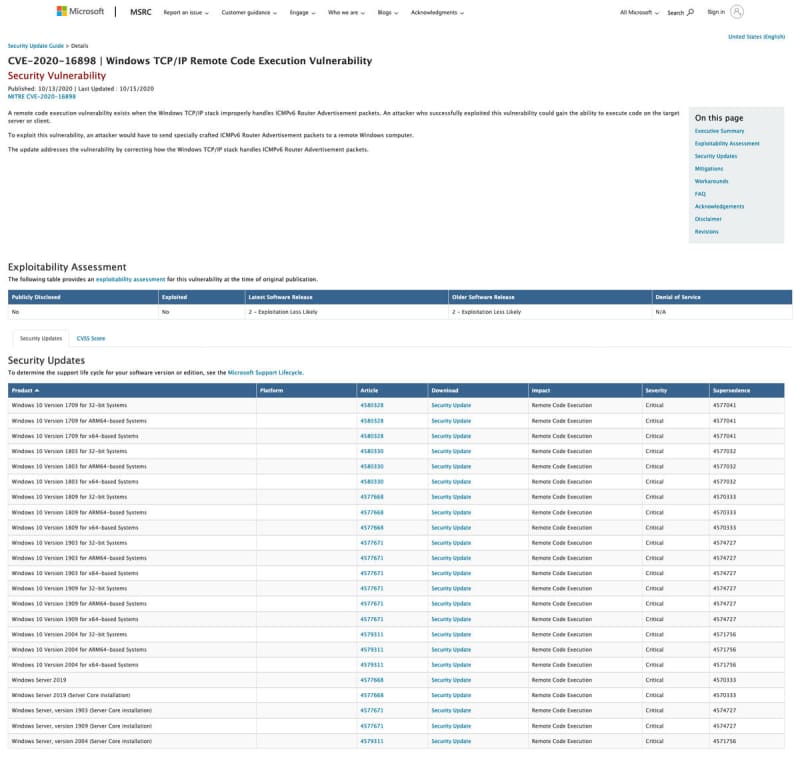The height and width of the screenshot is (757, 800).
Task: Switch to the CVSS Score tab
Action: 91,338
